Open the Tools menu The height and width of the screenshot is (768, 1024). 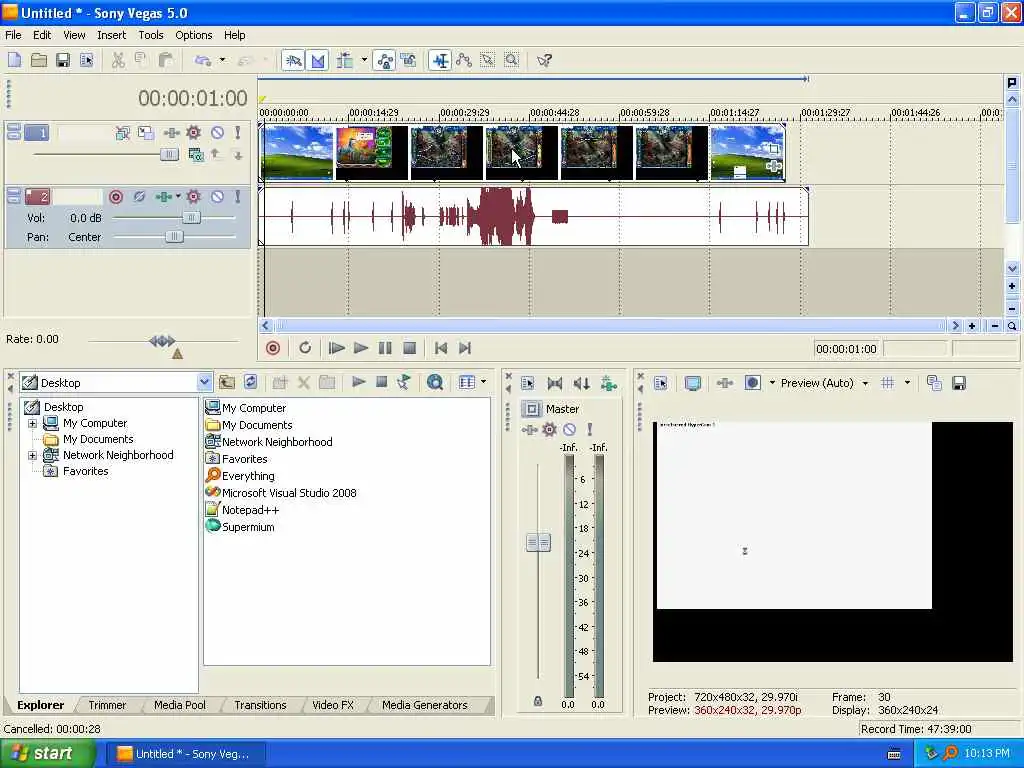pyautogui.click(x=151, y=35)
